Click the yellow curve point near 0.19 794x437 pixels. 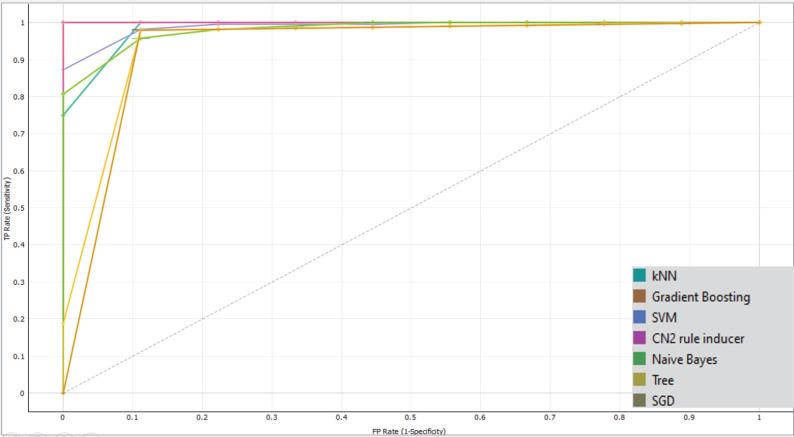[x=63, y=322]
